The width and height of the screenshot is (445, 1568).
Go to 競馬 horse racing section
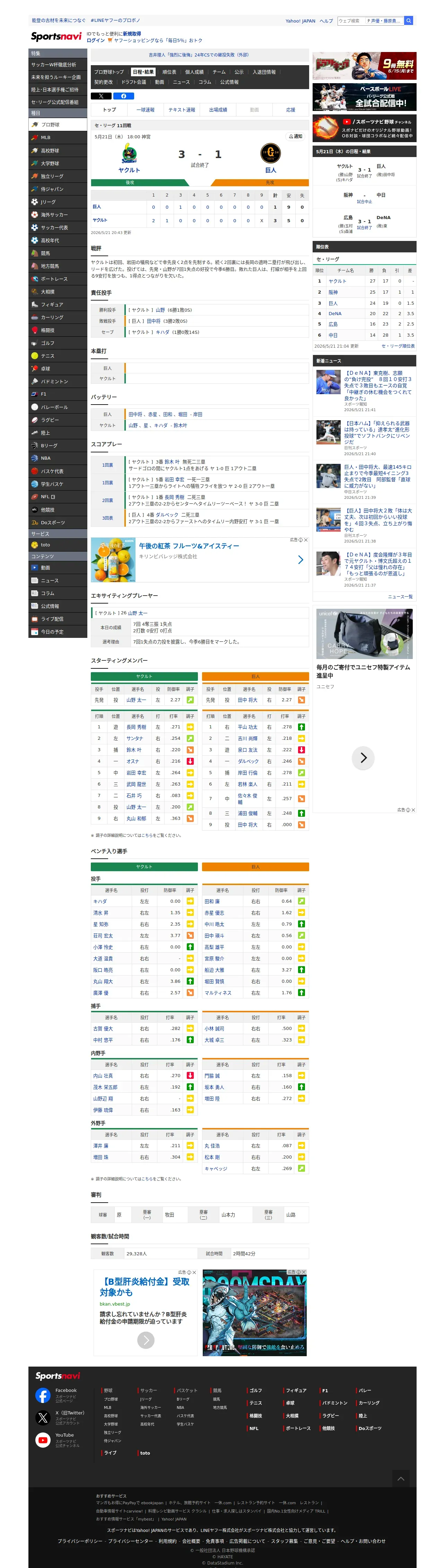pyautogui.click(x=58, y=253)
